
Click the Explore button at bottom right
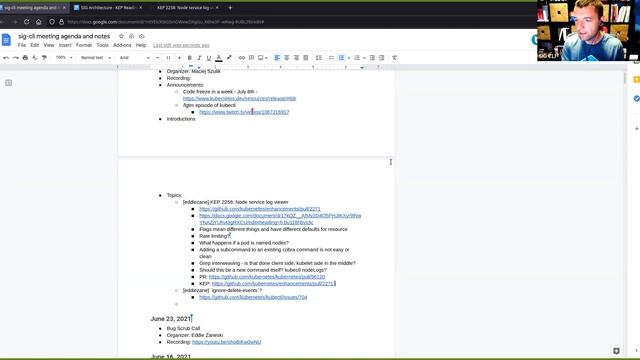[616, 351]
